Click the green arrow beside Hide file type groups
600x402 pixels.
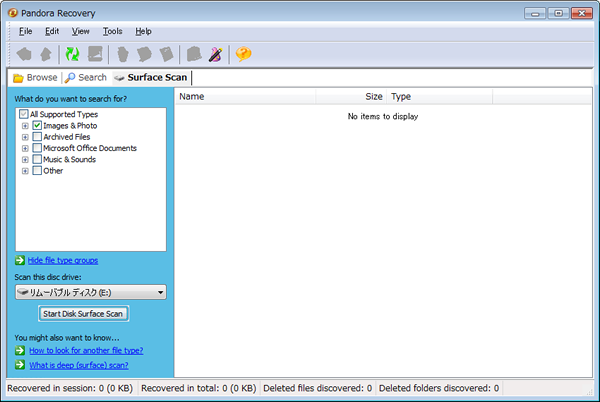(20, 260)
